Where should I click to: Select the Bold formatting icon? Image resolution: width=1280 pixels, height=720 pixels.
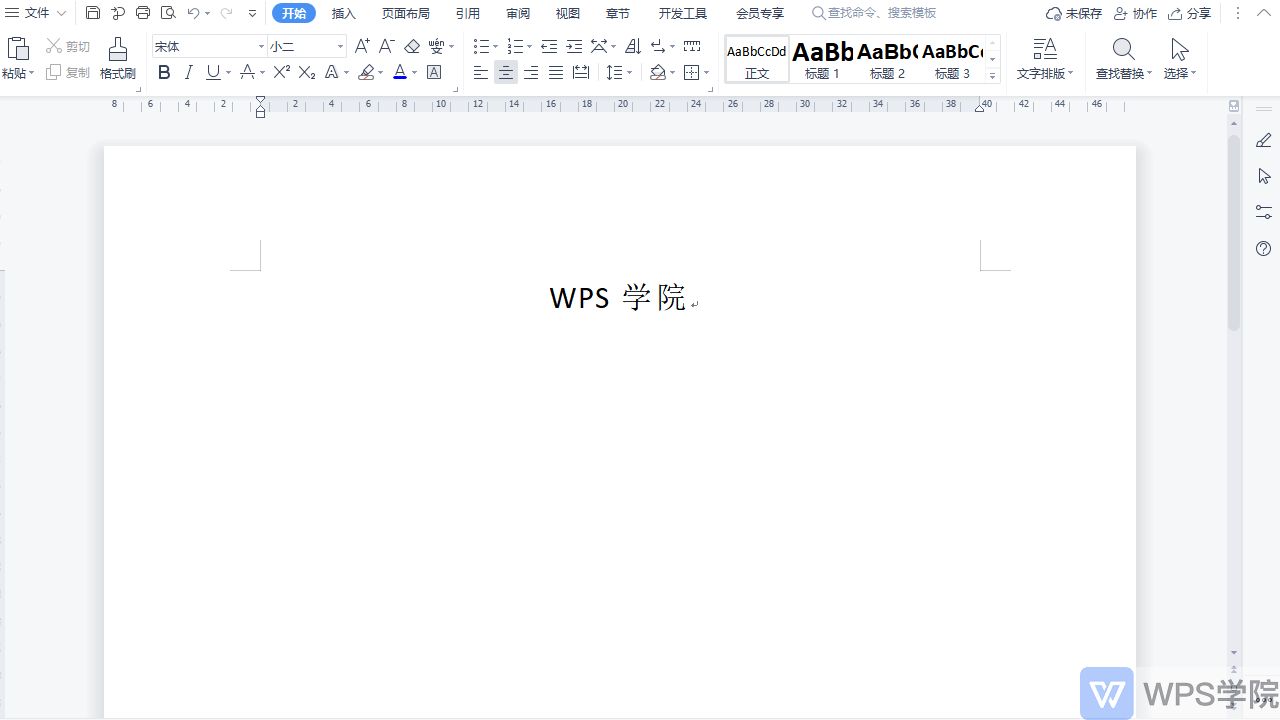(164, 72)
